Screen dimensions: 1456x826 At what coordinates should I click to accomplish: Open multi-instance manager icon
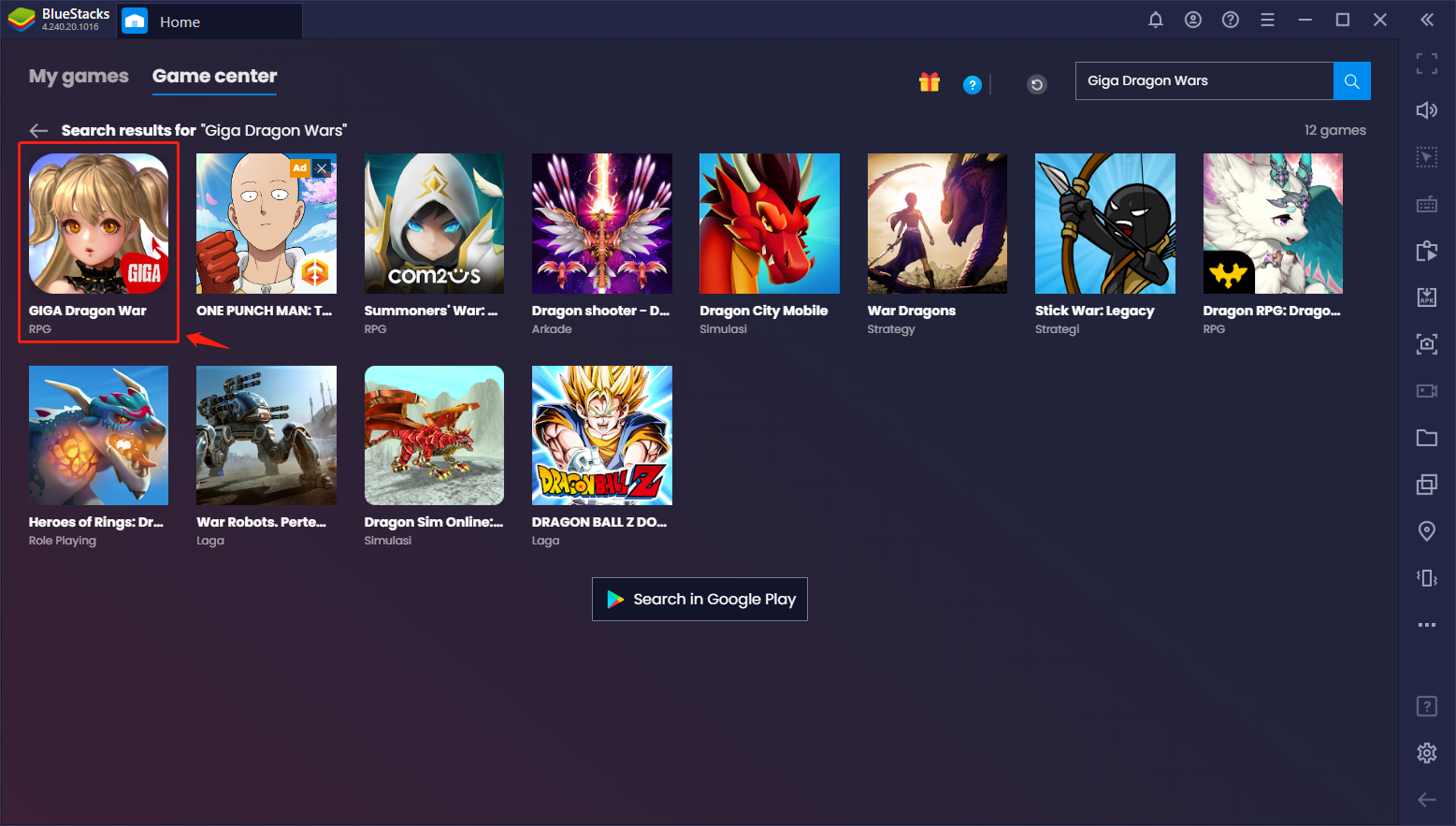(1427, 485)
